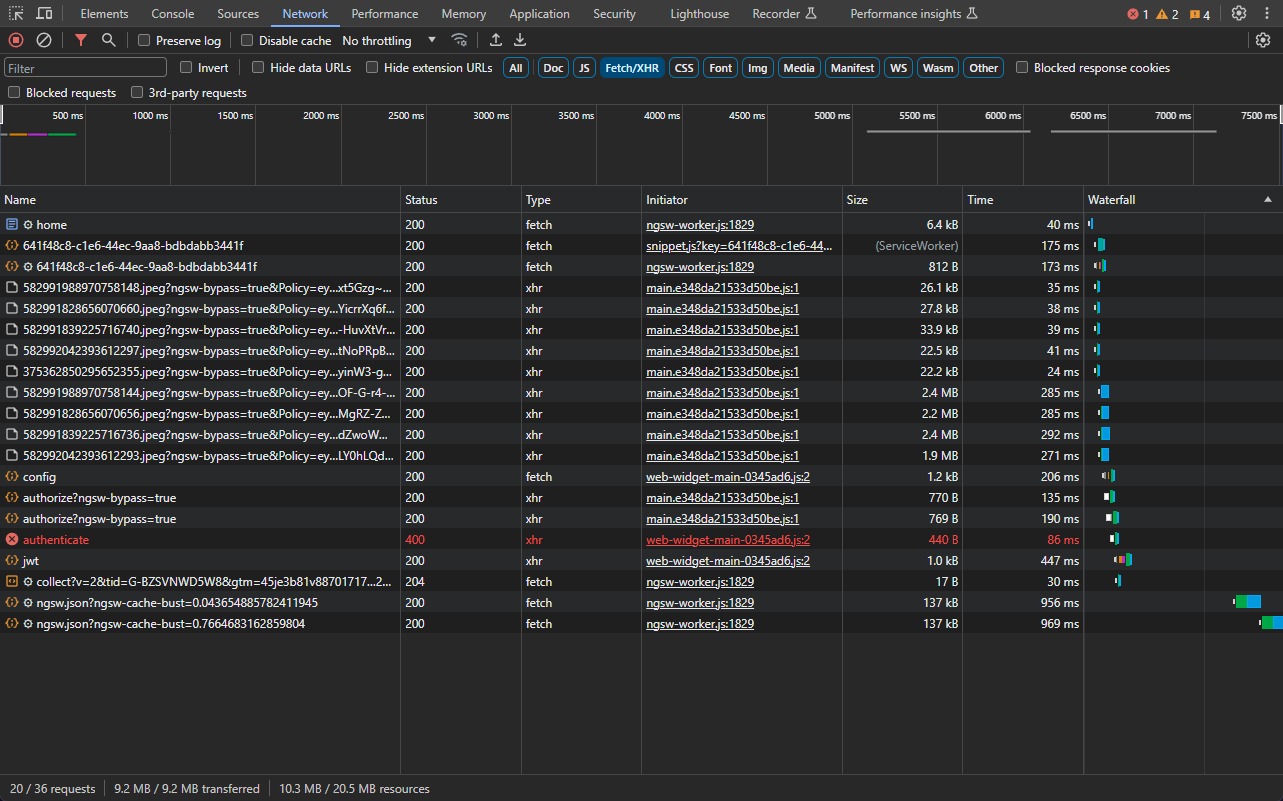Screen dimensions: 1283x801
Task: Enable the Preserve log checkbox
Action: (144, 41)
